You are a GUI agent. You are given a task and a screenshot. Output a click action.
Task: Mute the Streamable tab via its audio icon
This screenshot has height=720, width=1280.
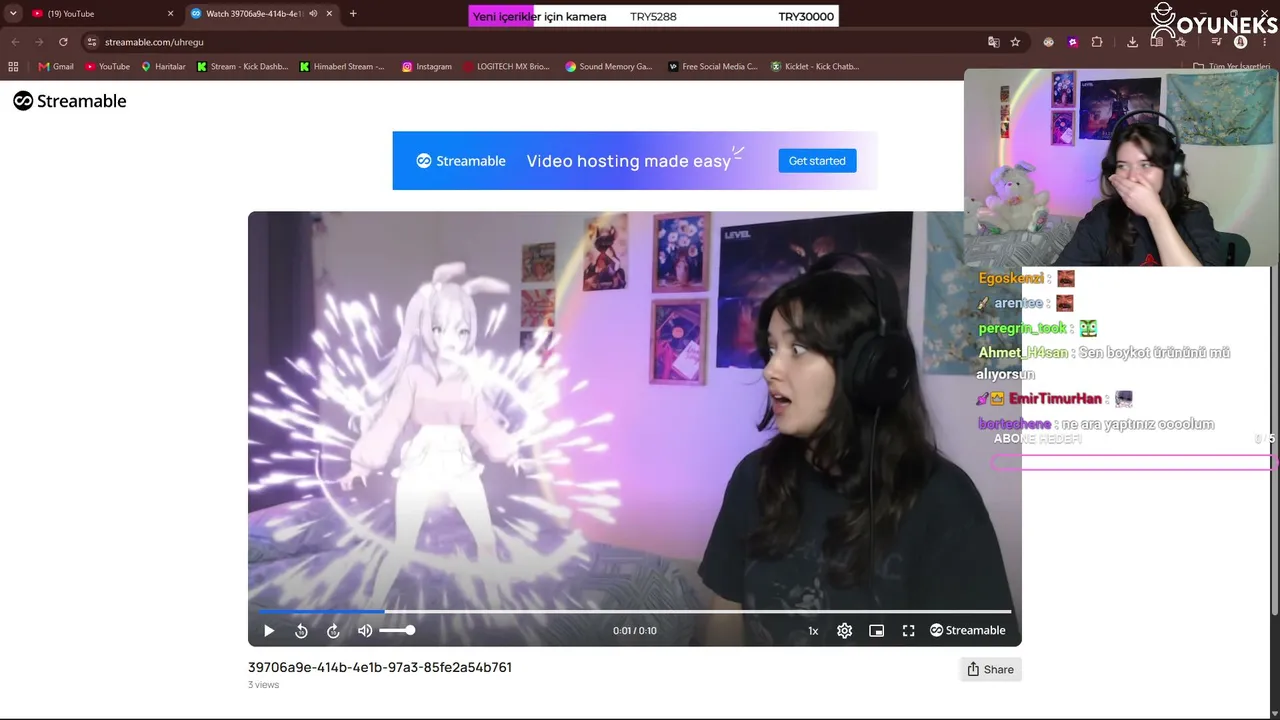313,14
